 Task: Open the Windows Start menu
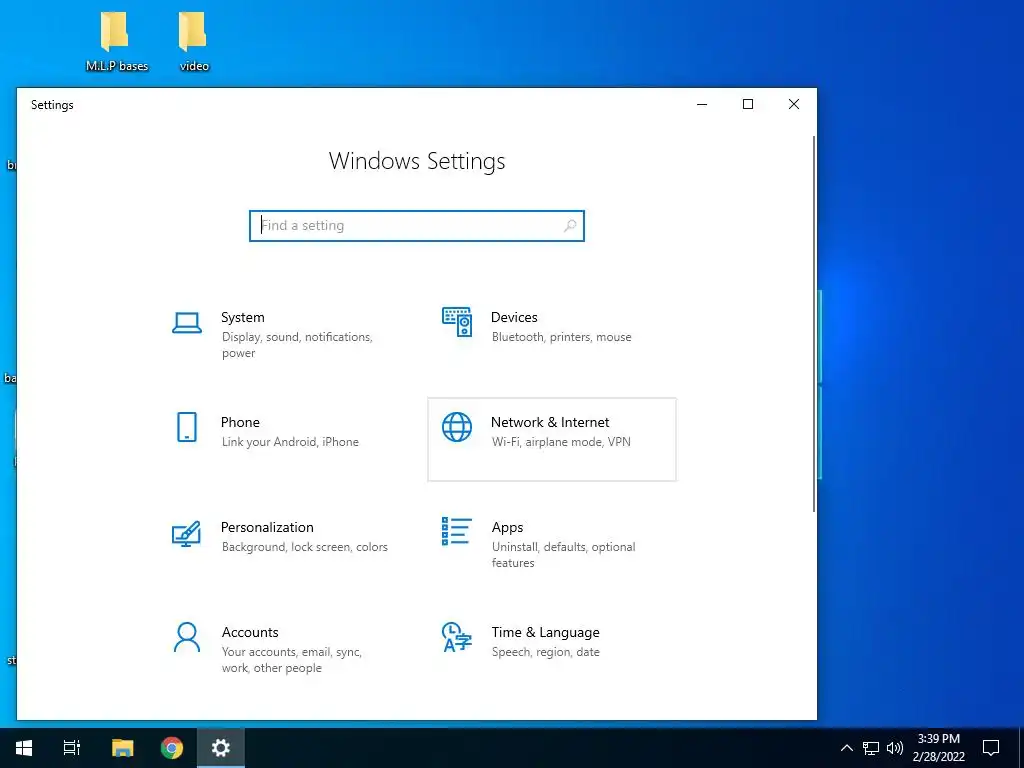(x=24, y=748)
